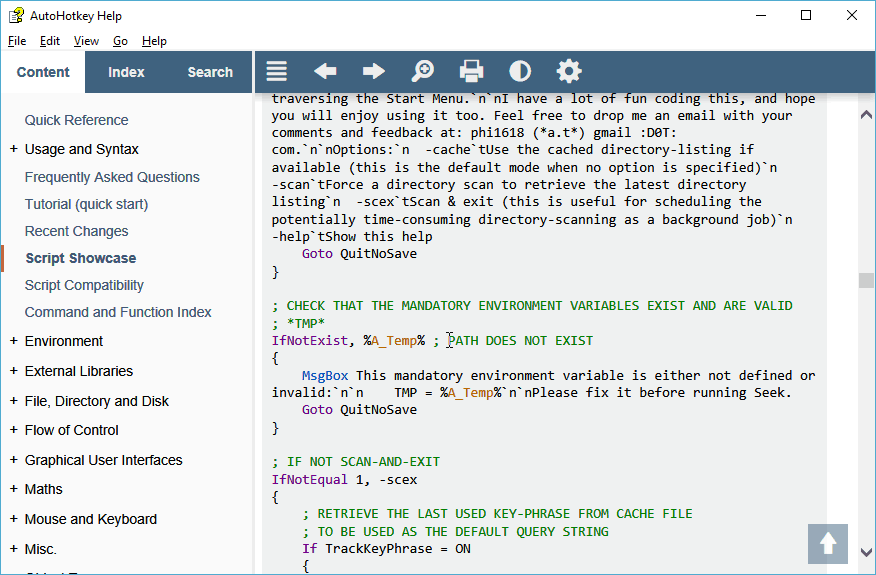This screenshot has height=575, width=876.
Task: Expand the Environment tree node
Action: [14, 341]
